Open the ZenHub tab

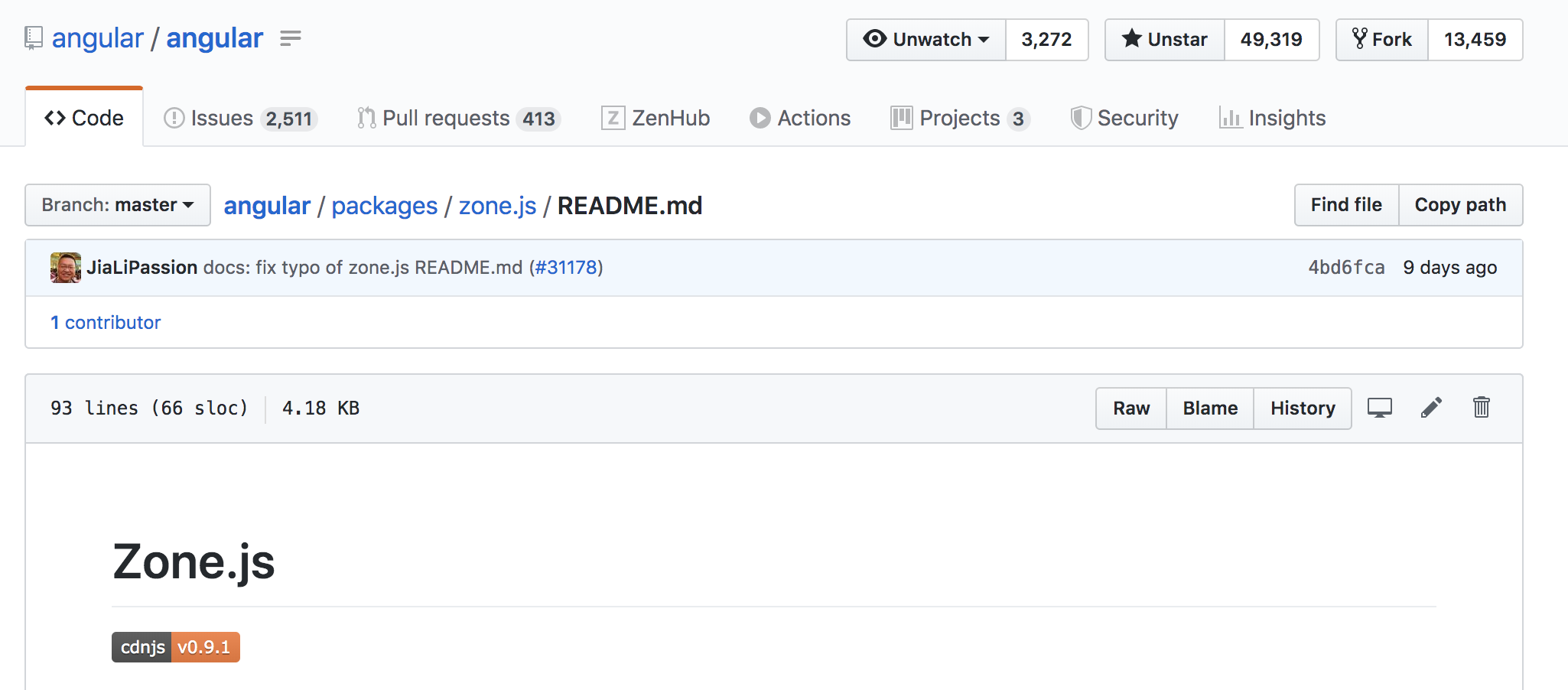tap(656, 119)
